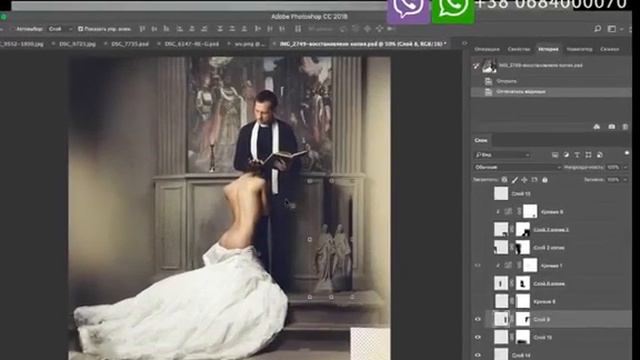Viewport: 640px width, 360px height.
Task: Switch to the DSC_6721.jpg document tab
Action: (x=77, y=44)
